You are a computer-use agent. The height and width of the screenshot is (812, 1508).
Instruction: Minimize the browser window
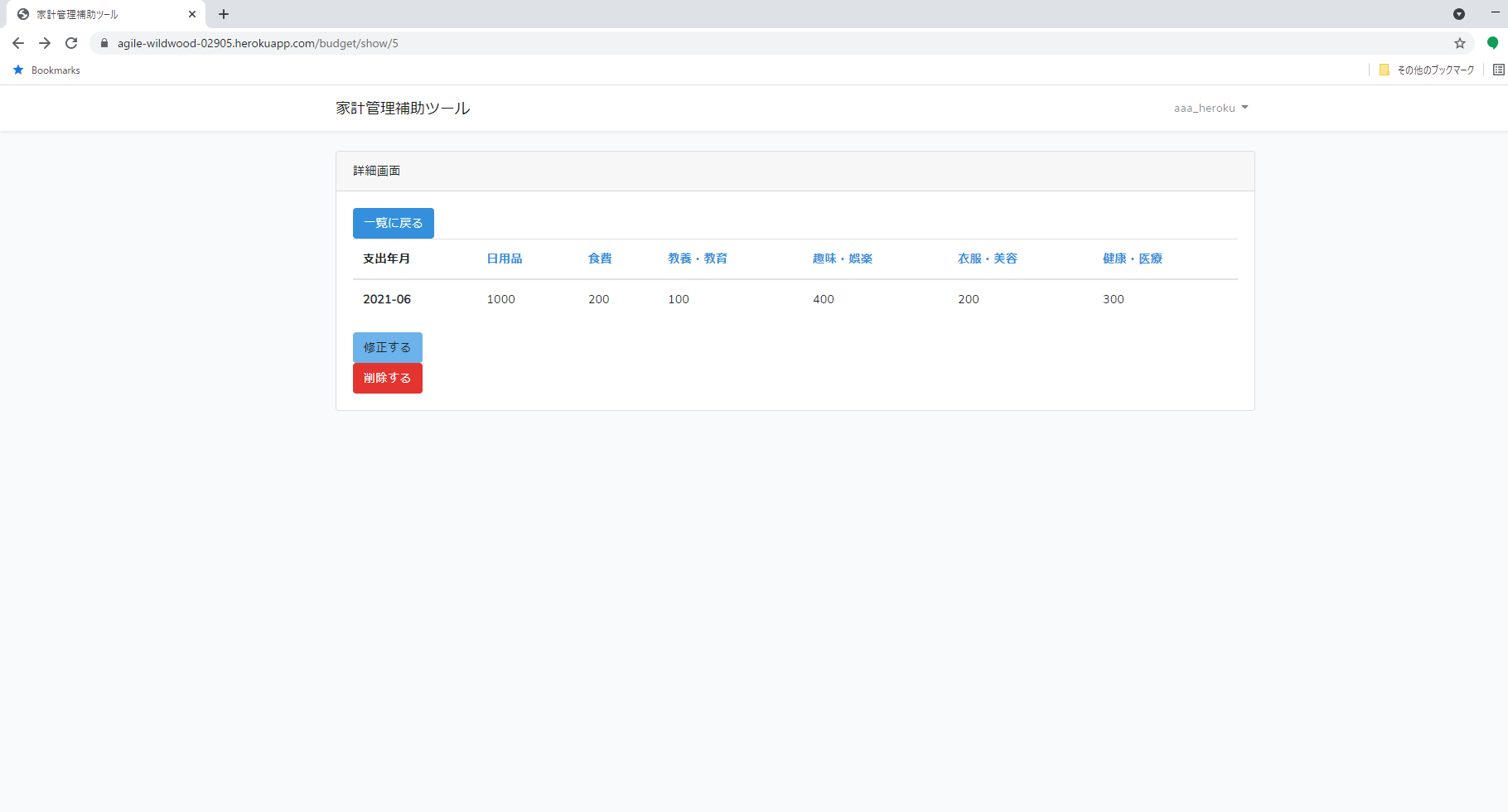1496,13
